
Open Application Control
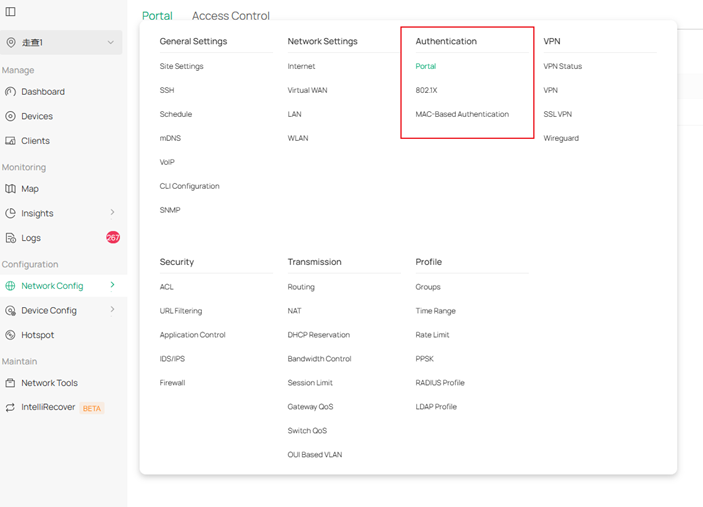pyautogui.click(x=192, y=335)
